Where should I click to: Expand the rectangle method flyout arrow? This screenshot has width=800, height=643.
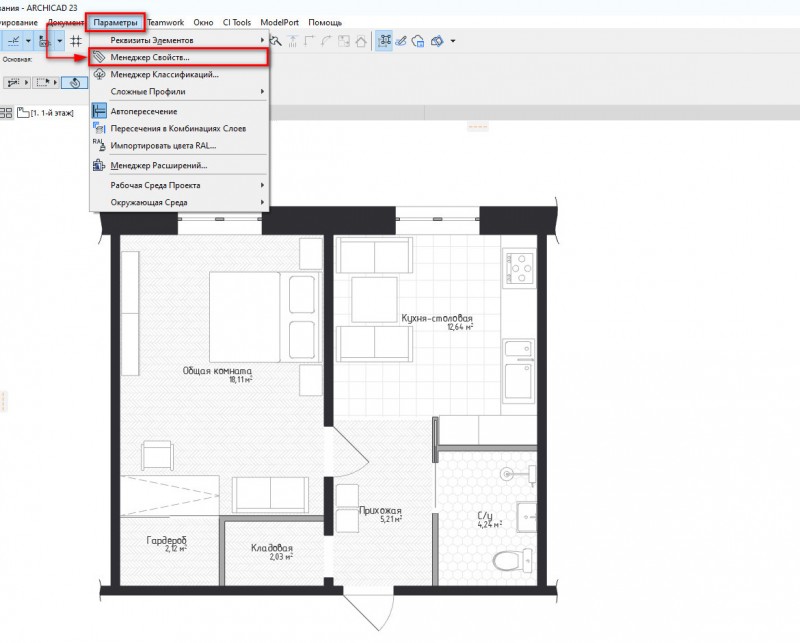[56, 82]
